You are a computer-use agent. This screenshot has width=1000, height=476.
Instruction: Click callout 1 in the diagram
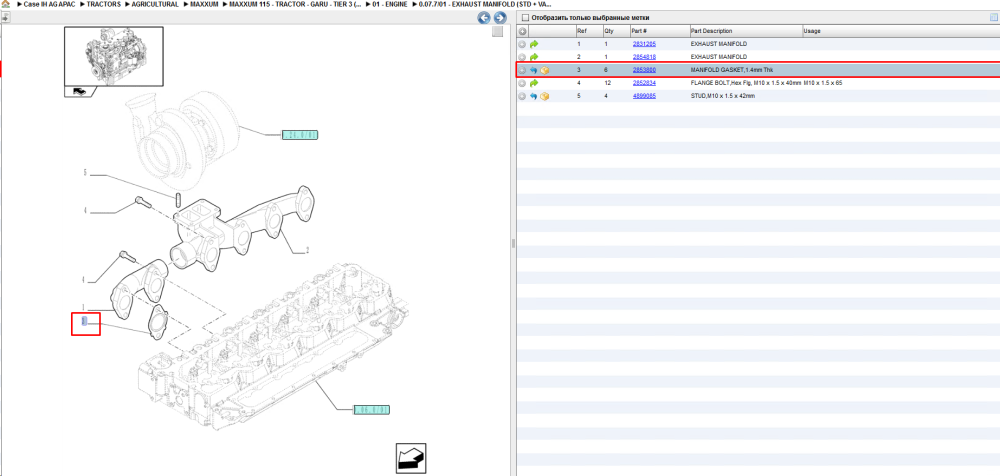[x=84, y=308]
